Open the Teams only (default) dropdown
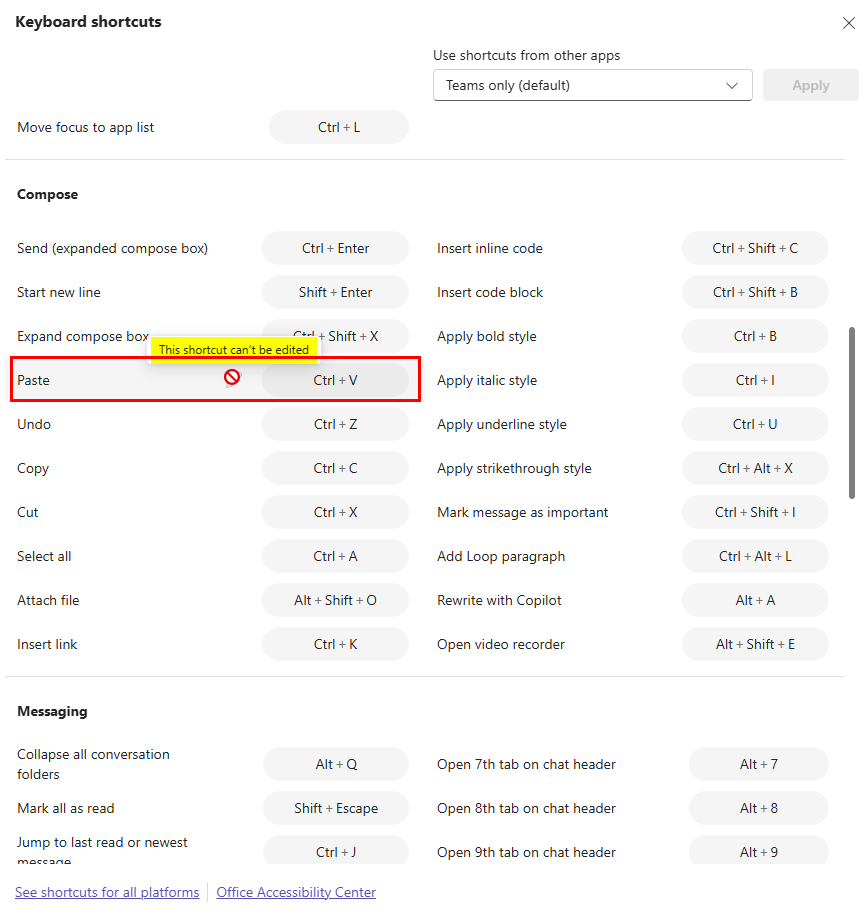This screenshot has height=914, width=867. tap(592, 85)
